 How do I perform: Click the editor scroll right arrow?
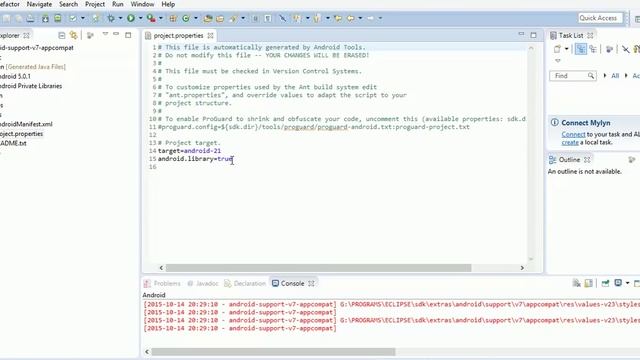522,268
